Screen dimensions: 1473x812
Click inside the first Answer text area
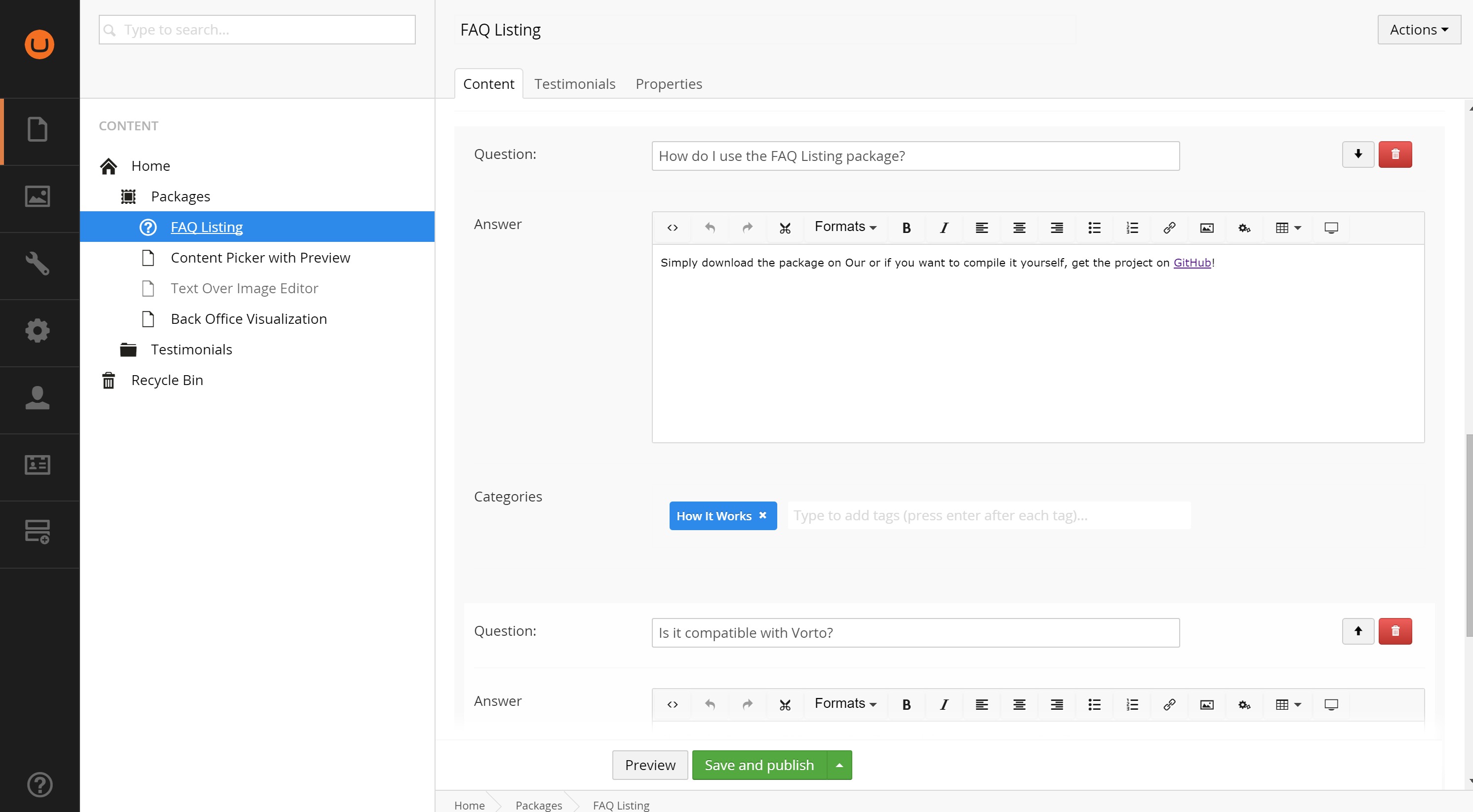click(1038, 344)
